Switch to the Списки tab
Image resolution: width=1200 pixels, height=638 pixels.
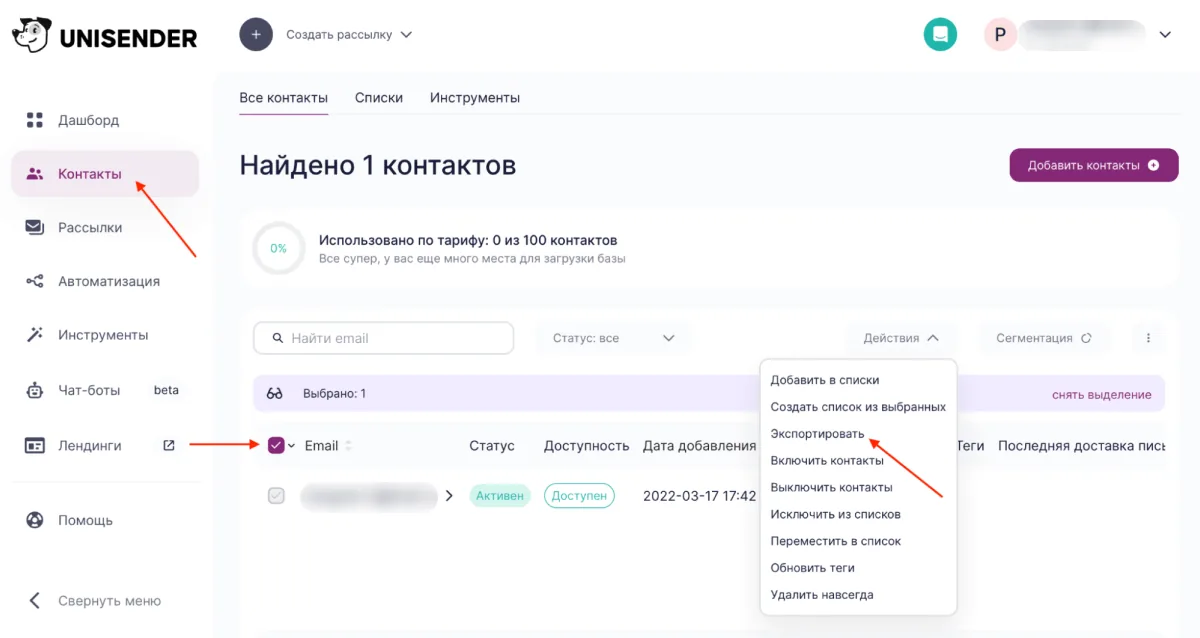[379, 98]
